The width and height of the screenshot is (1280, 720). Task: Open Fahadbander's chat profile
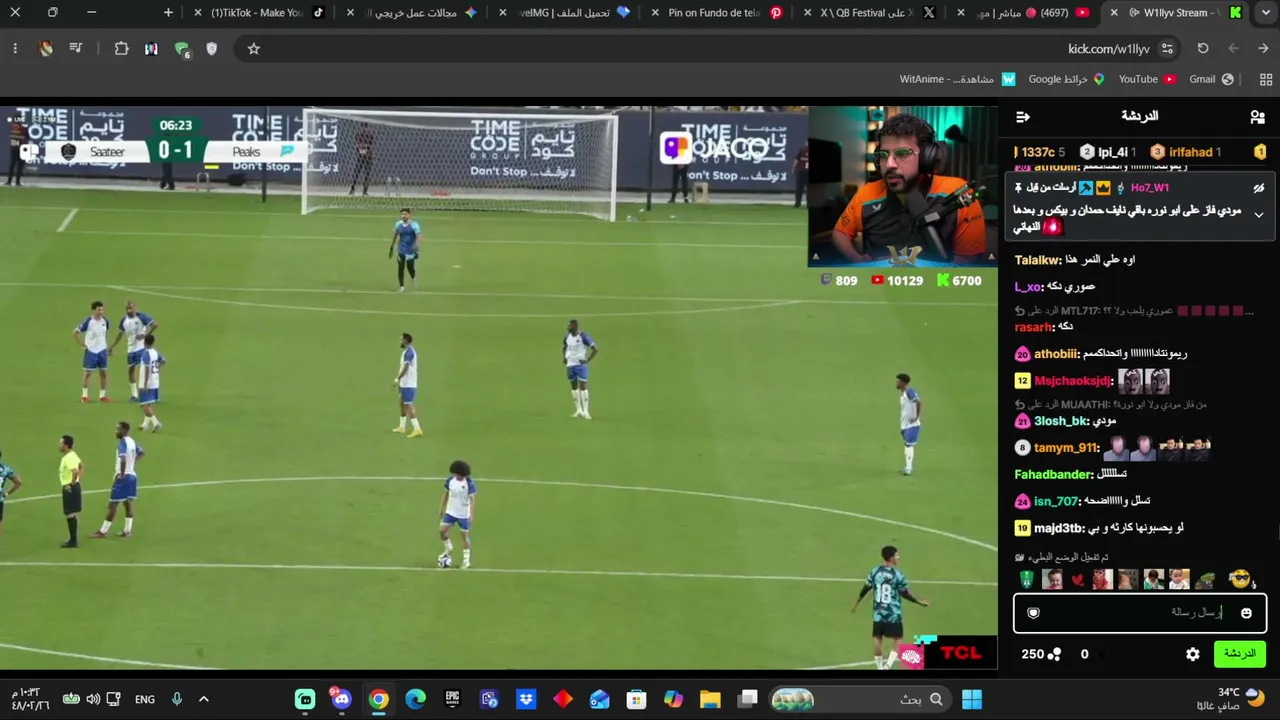coord(1054,475)
